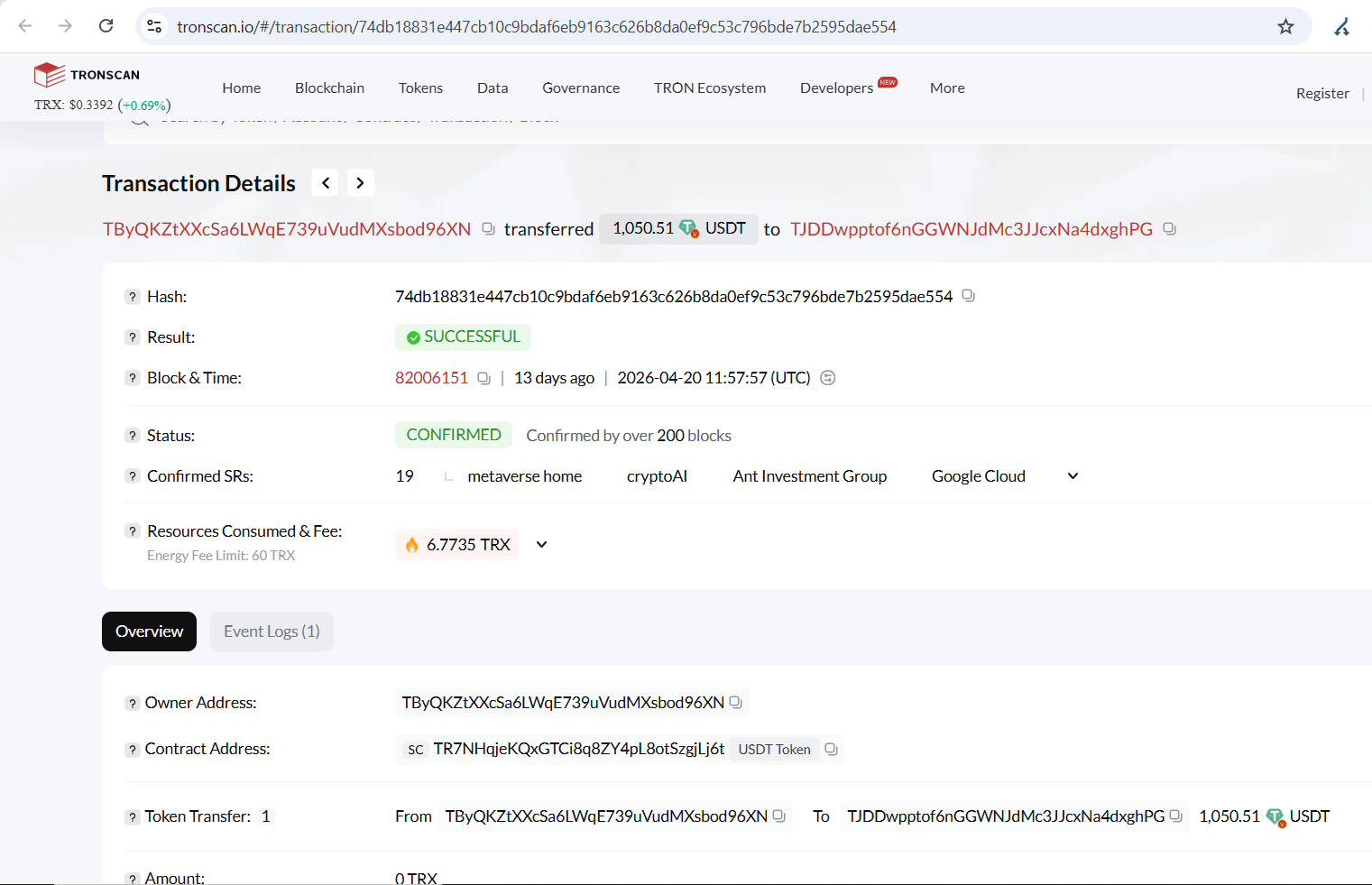Open the Blockchain menu
Screen dimensions: 1372x885
329,88
